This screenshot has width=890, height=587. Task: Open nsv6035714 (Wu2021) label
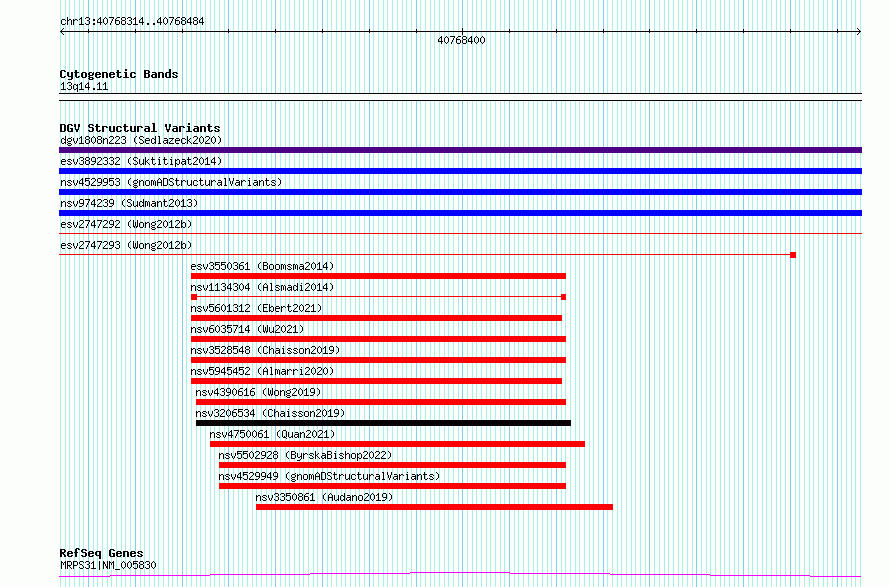(247, 329)
